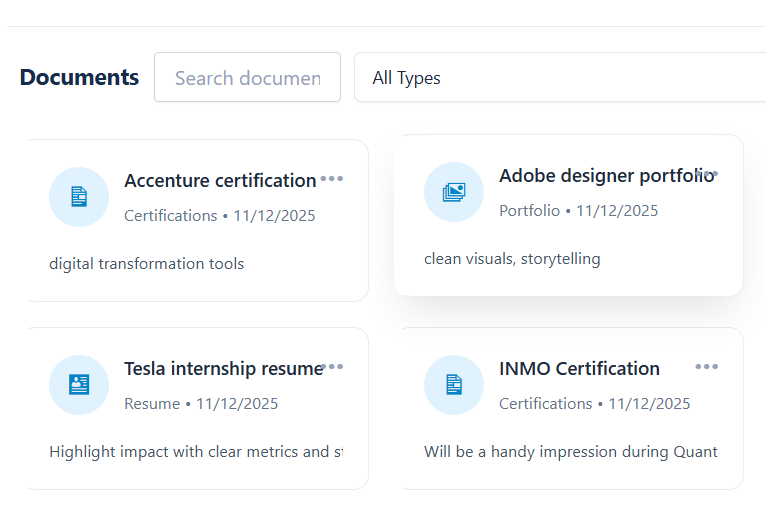This screenshot has width=766, height=516.
Task: Click the 'digital transformation tools' description
Action: (146, 264)
